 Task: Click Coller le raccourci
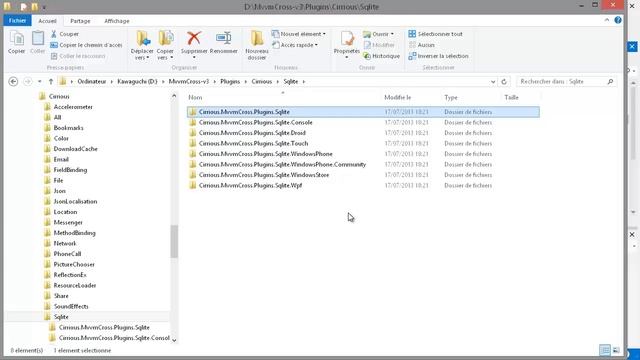coord(78,56)
